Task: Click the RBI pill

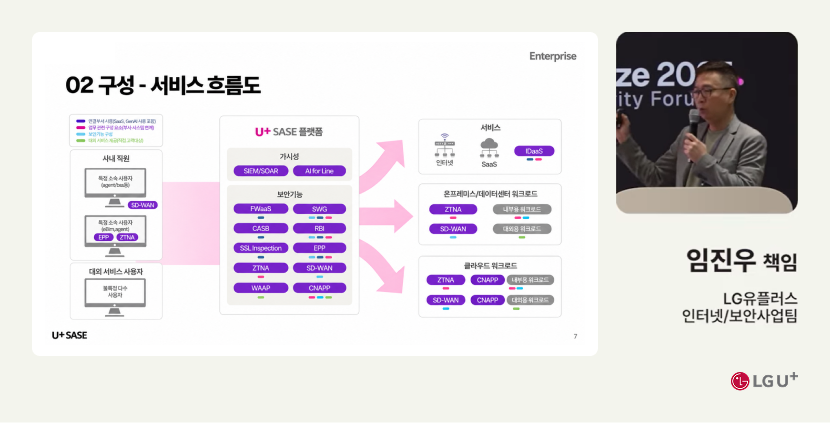Action: pos(319,228)
